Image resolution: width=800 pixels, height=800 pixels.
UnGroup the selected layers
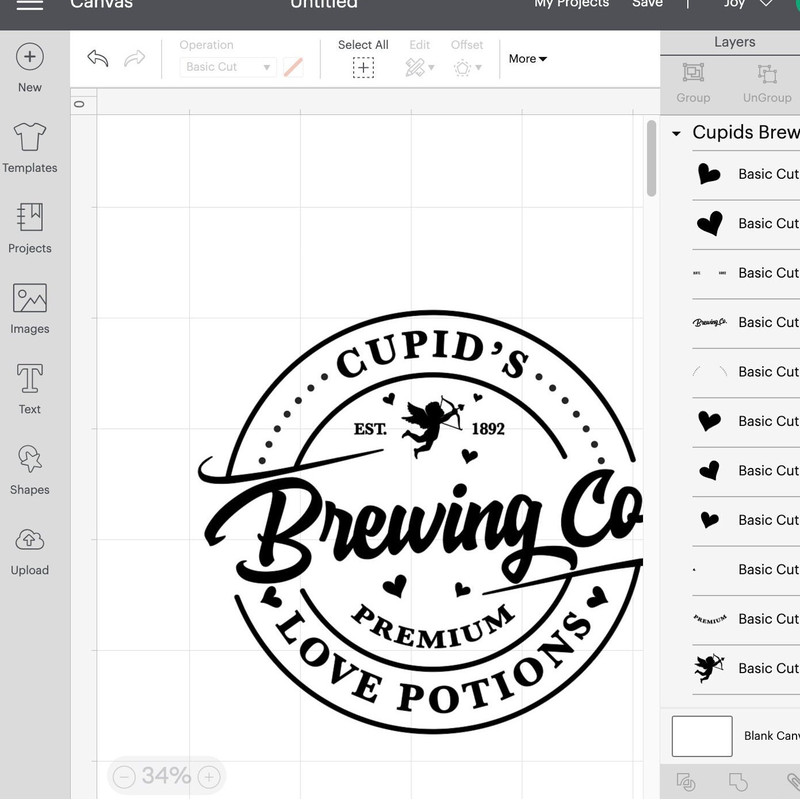coord(766,84)
